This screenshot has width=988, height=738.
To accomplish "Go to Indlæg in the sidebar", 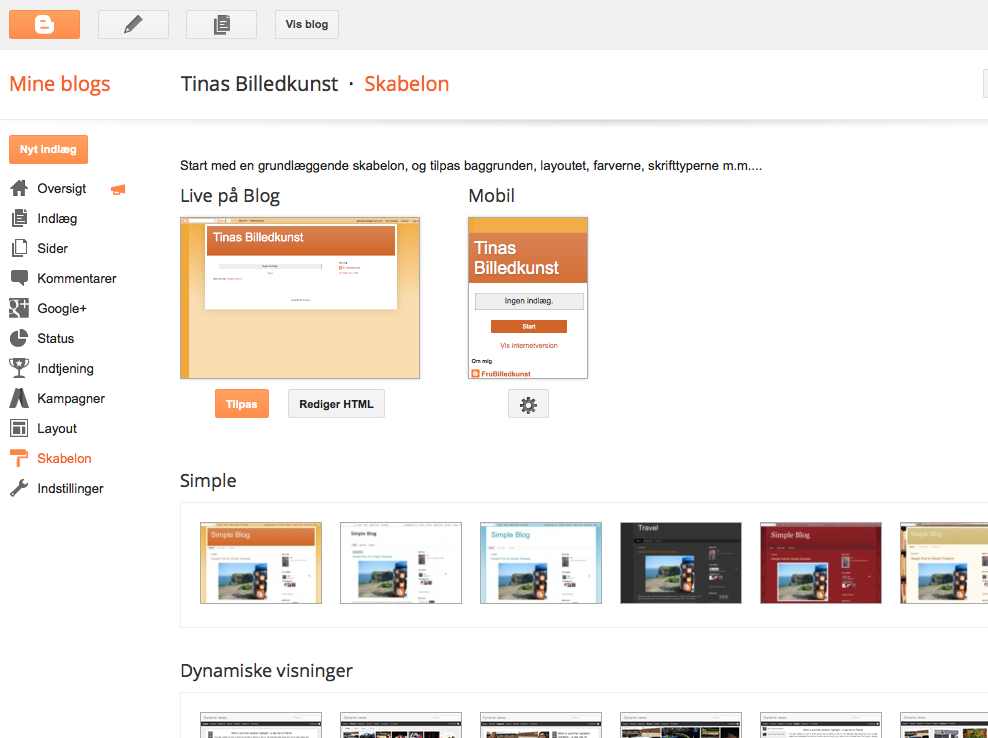I will [x=57, y=219].
